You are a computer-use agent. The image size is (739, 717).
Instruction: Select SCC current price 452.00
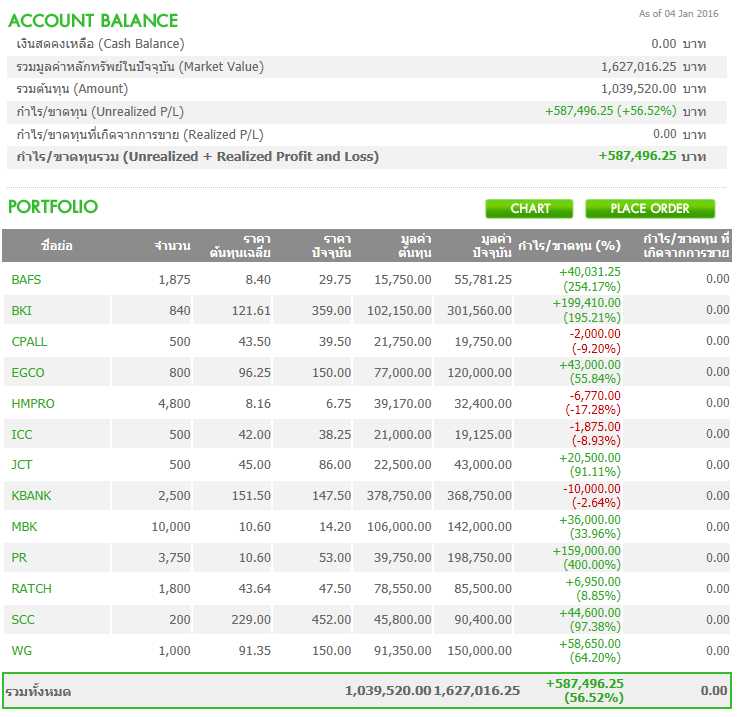331,619
